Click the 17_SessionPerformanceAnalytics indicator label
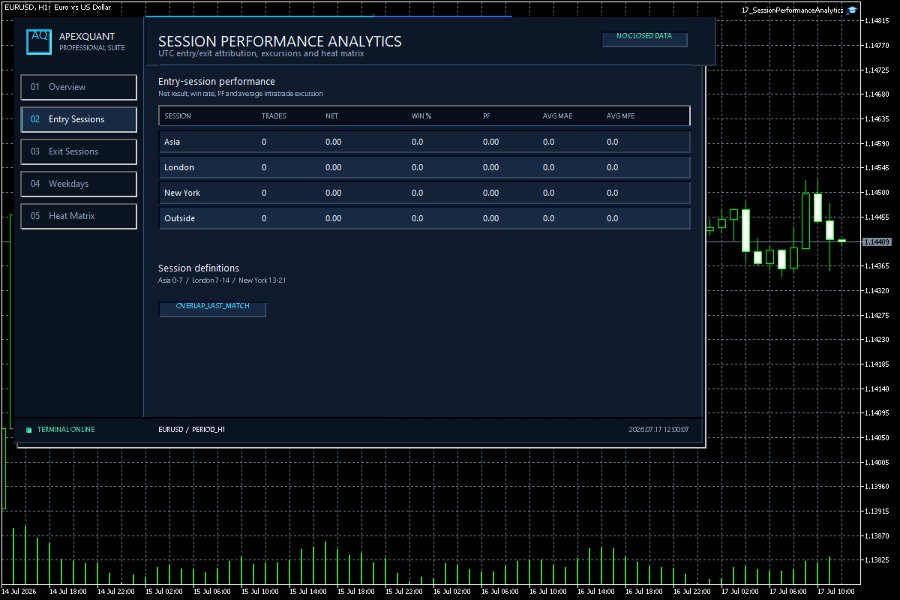 click(x=792, y=10)
